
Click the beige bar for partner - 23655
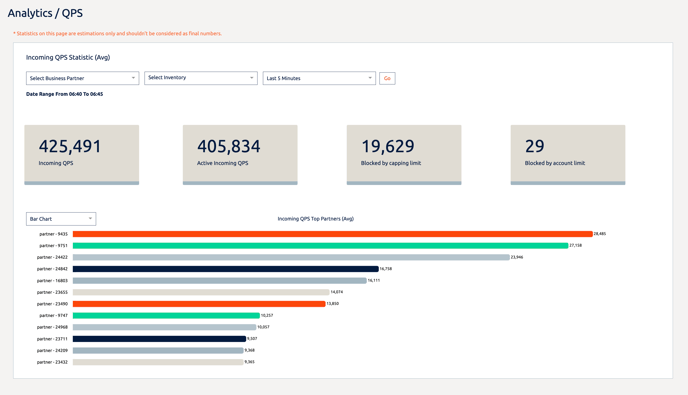(201, 292)
